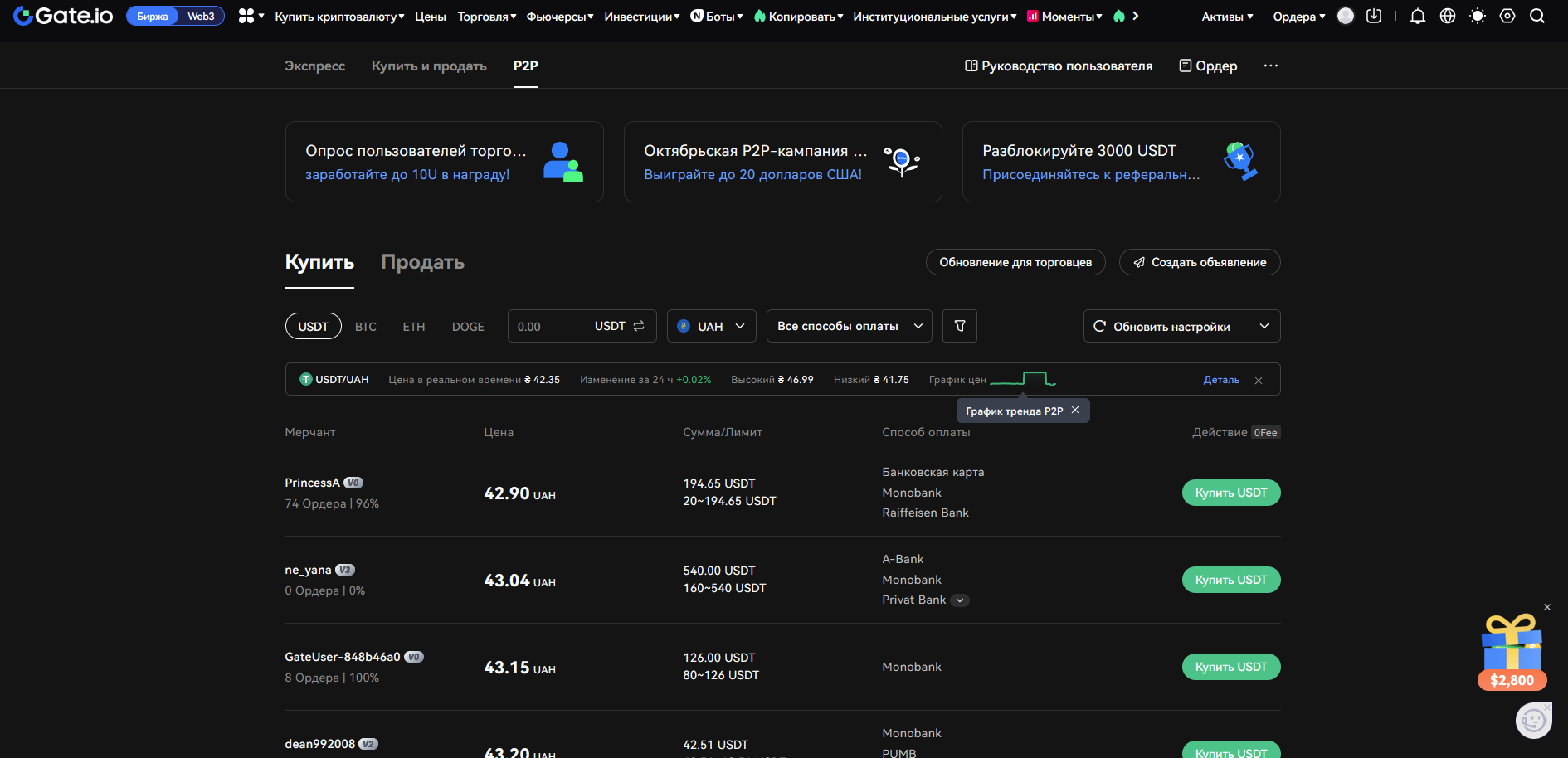Open the Цены menu item

(431, 16)
